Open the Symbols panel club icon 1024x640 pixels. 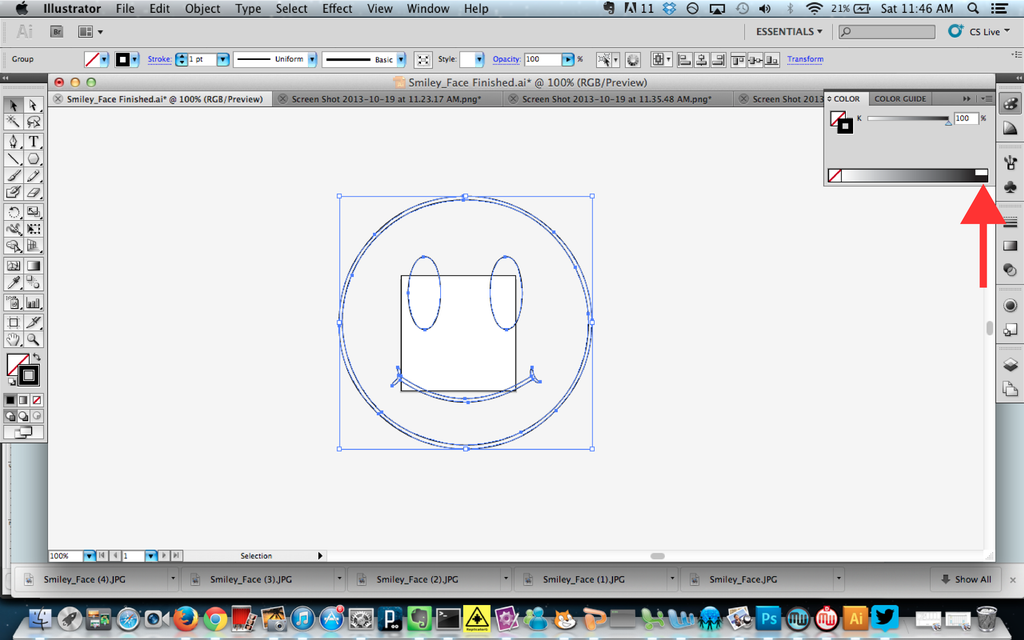[1010, 187]
